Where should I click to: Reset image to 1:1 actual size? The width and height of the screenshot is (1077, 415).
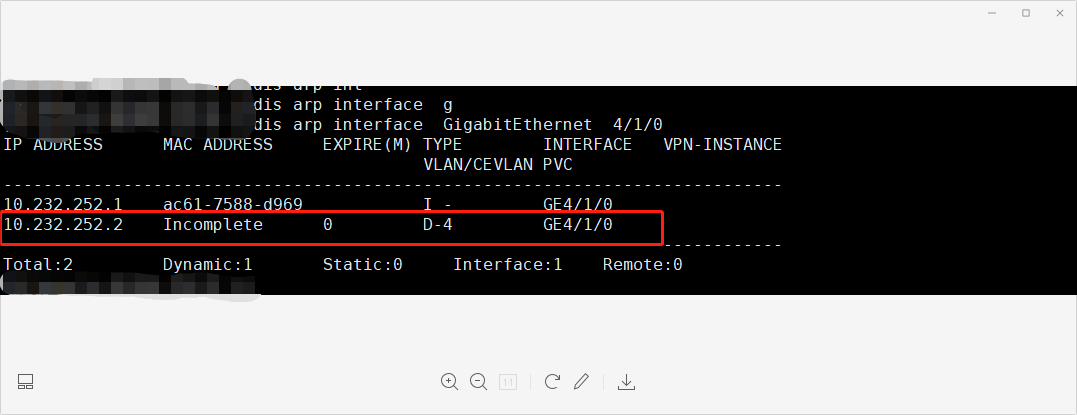coord(508,381)
